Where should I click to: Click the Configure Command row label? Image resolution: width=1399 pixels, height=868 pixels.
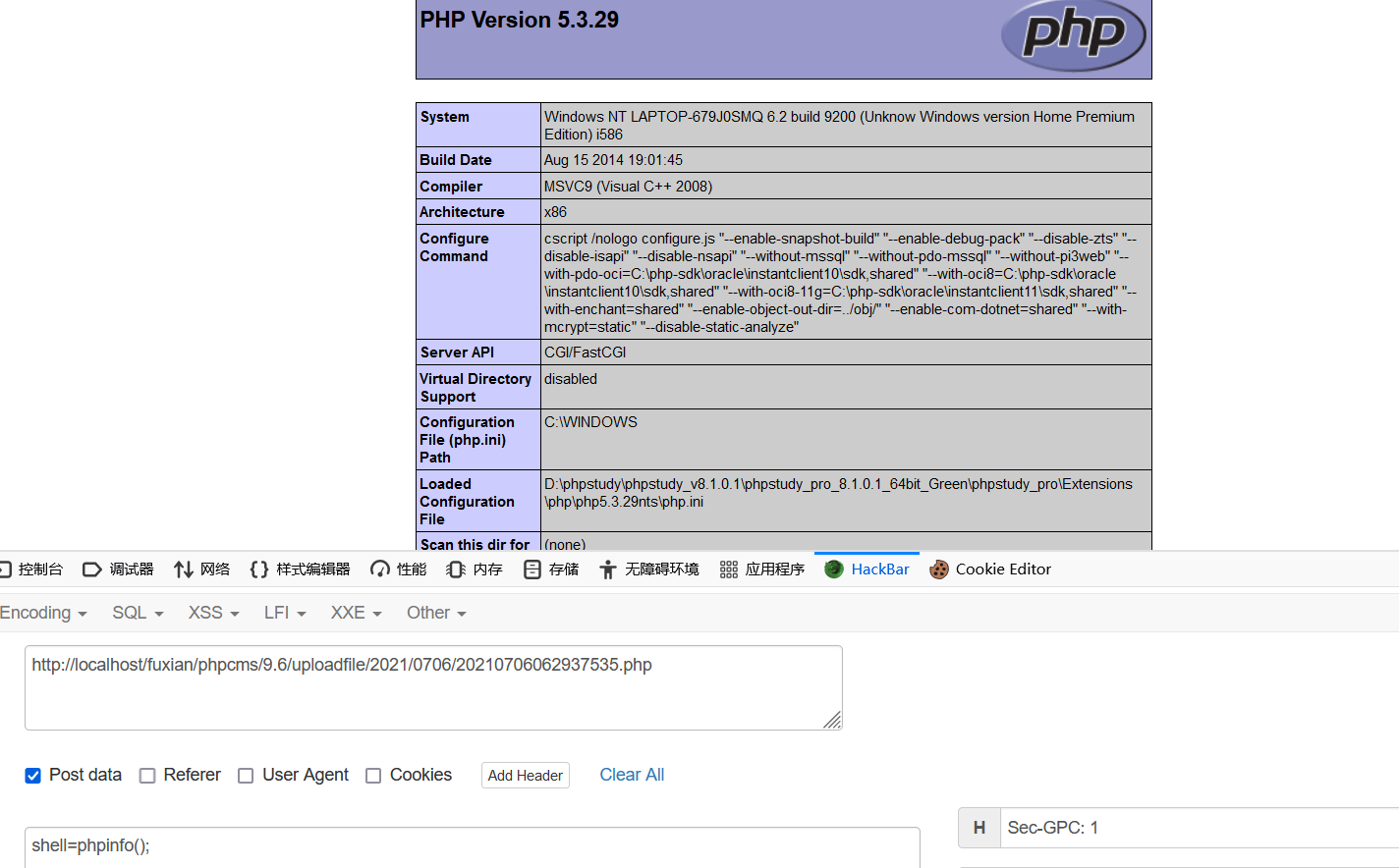coord(454,247)
